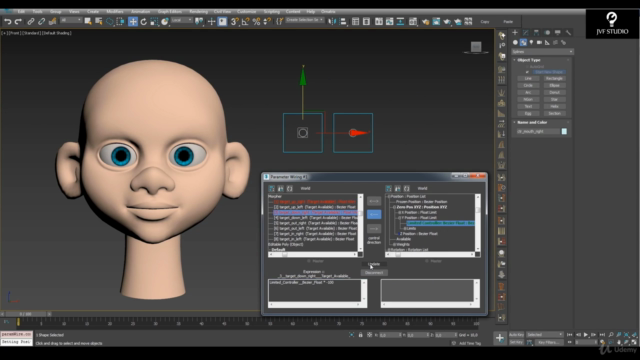The width and height of the screenshot is (640, 360).
Task: Click the object color swatch beside name
Action: tap(564, 131)
